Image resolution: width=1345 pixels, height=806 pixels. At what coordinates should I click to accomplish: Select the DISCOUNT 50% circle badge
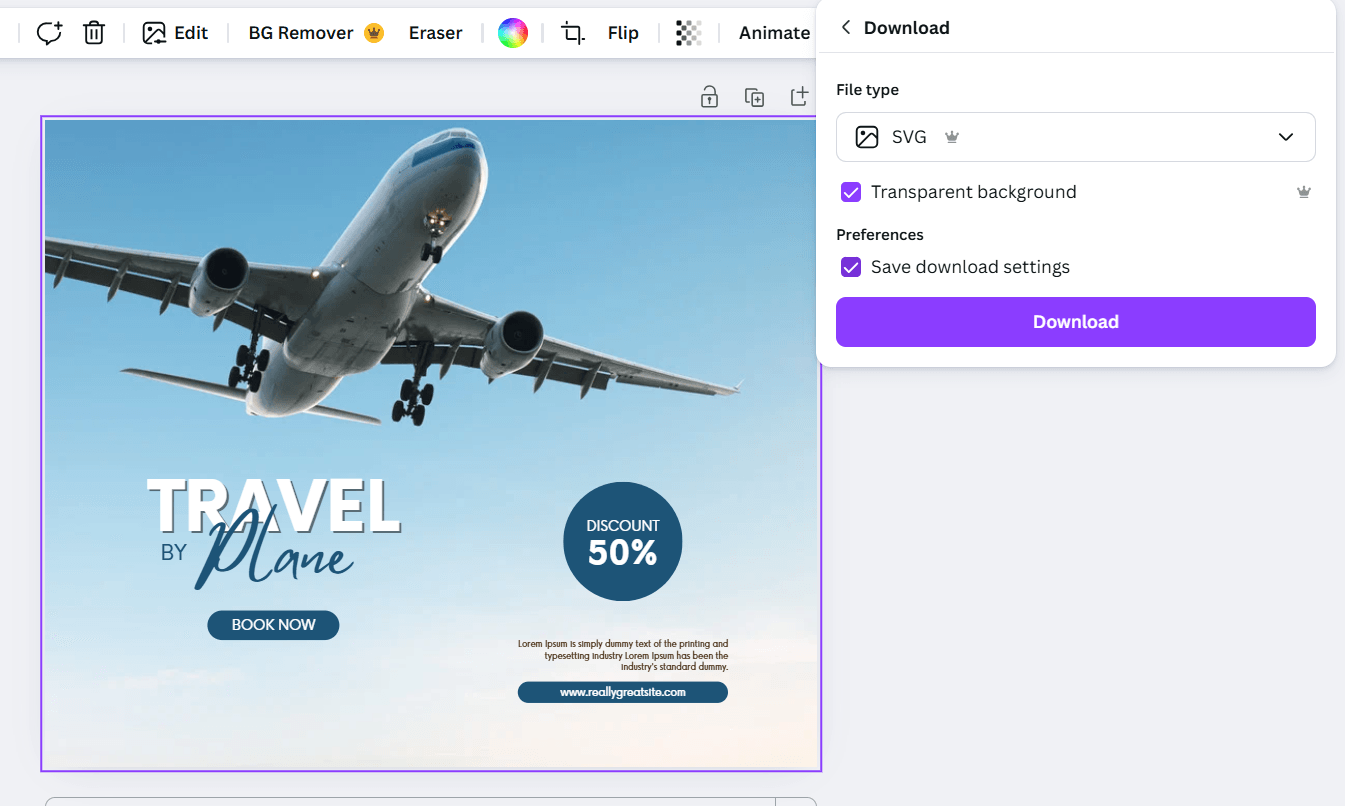623,542
